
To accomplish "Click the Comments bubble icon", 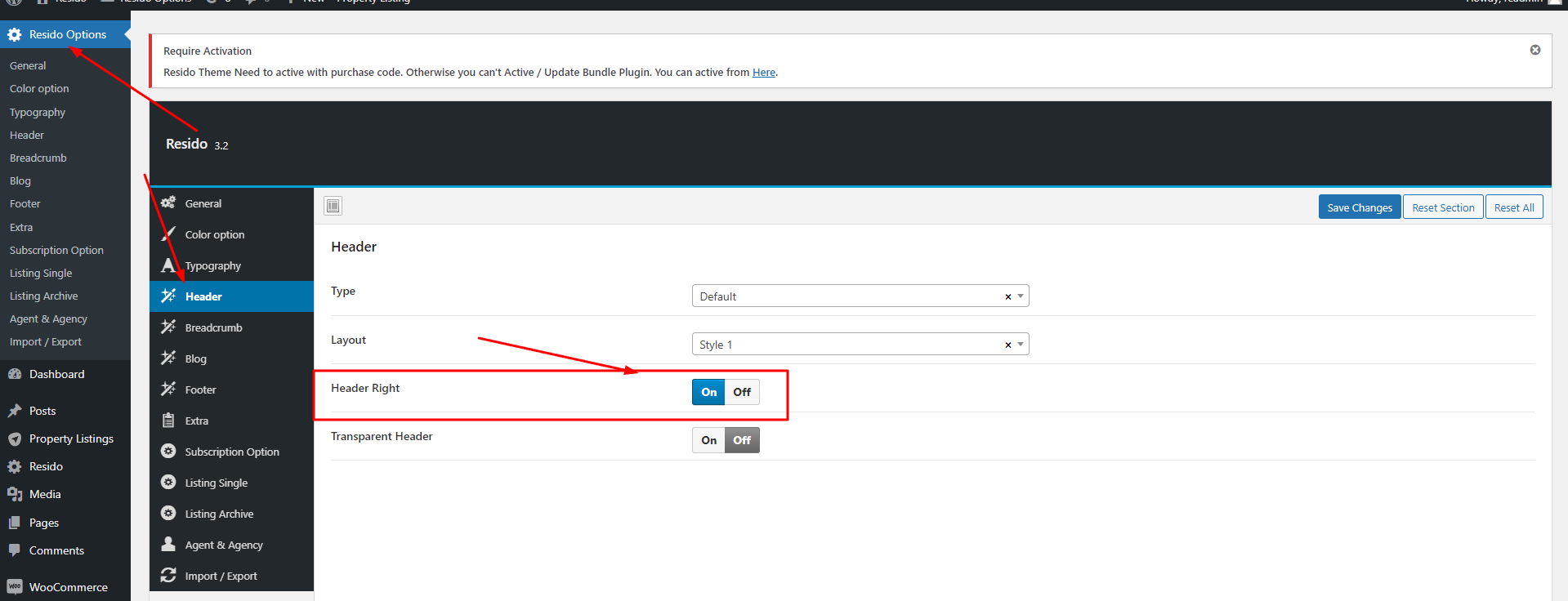I will (x=15, y=550).
